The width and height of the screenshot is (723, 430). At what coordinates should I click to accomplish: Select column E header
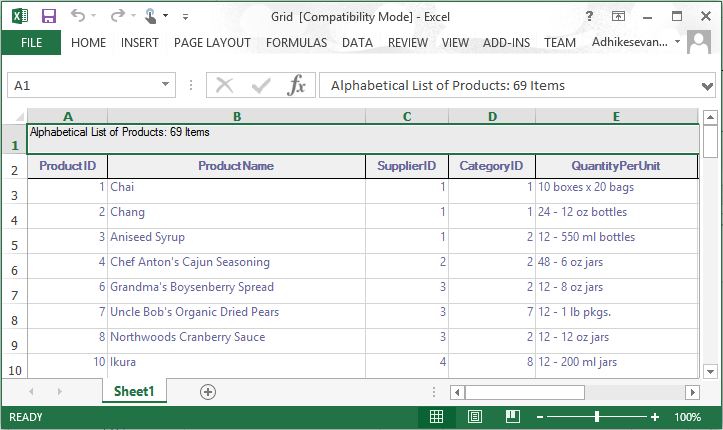616,116
